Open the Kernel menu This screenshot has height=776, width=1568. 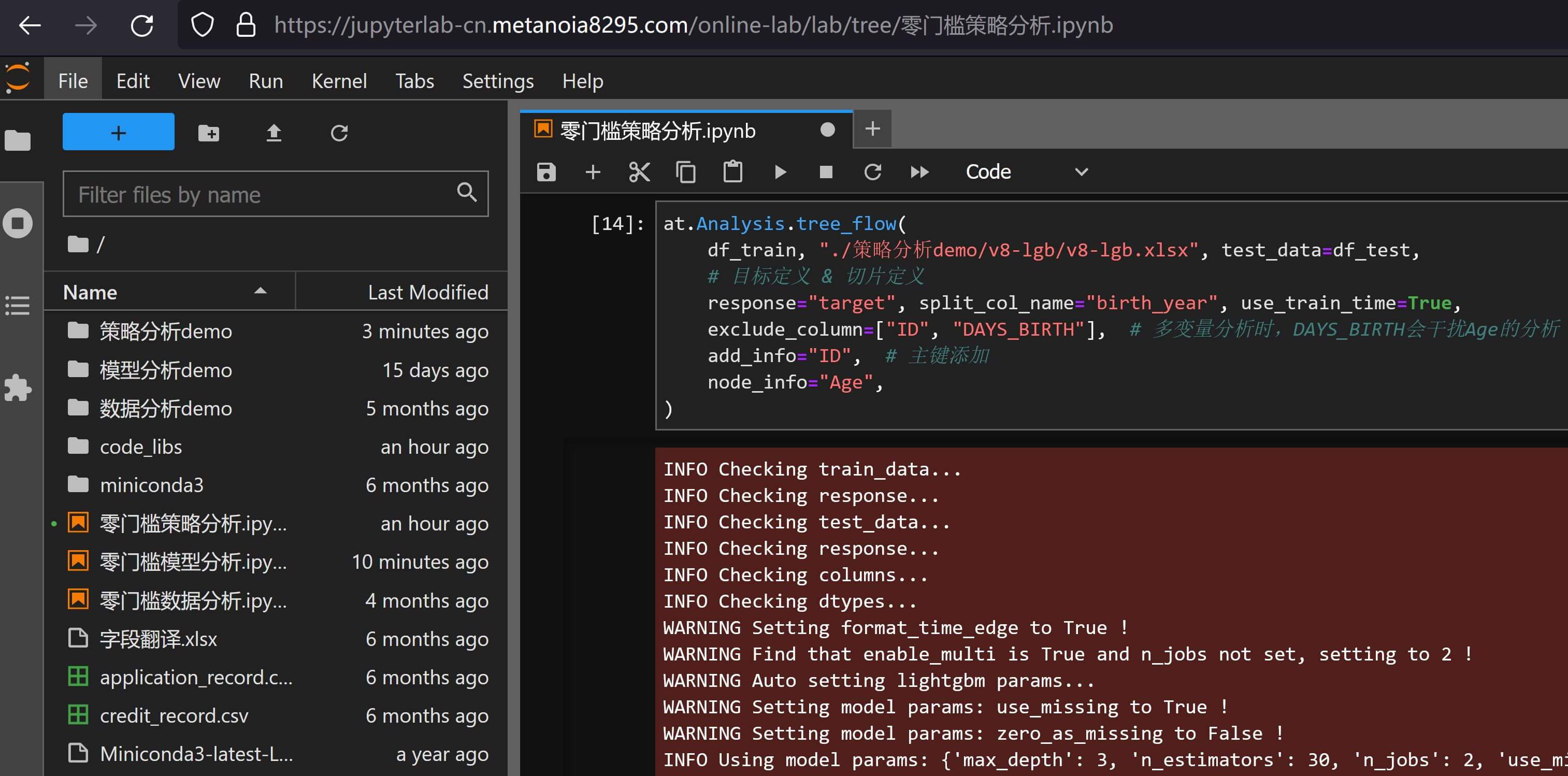339,81
